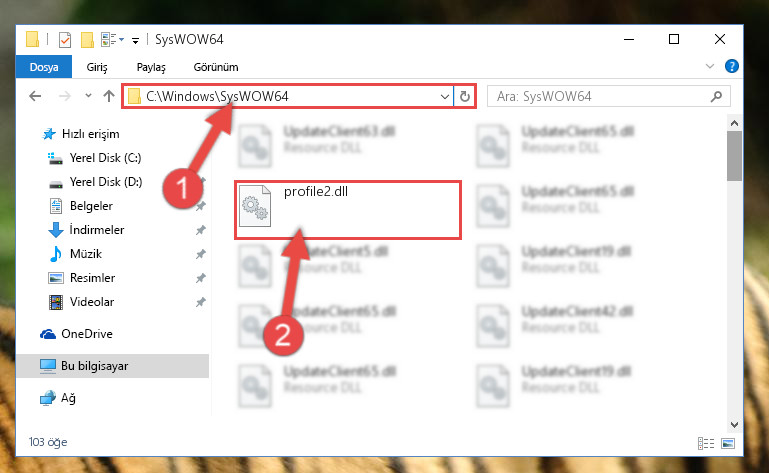This screenshot has height=473, width=769.
Task: Open the Dosya tab
Action: coord(44,67)
